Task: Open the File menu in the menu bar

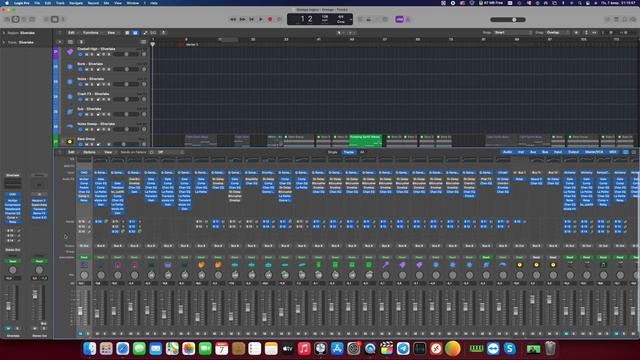Action: (x=37, y=3)
